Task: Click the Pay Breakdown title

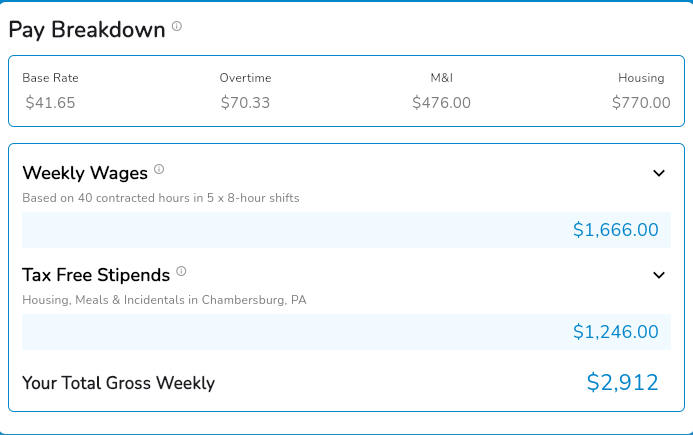Action: click(x=87, y=29)
